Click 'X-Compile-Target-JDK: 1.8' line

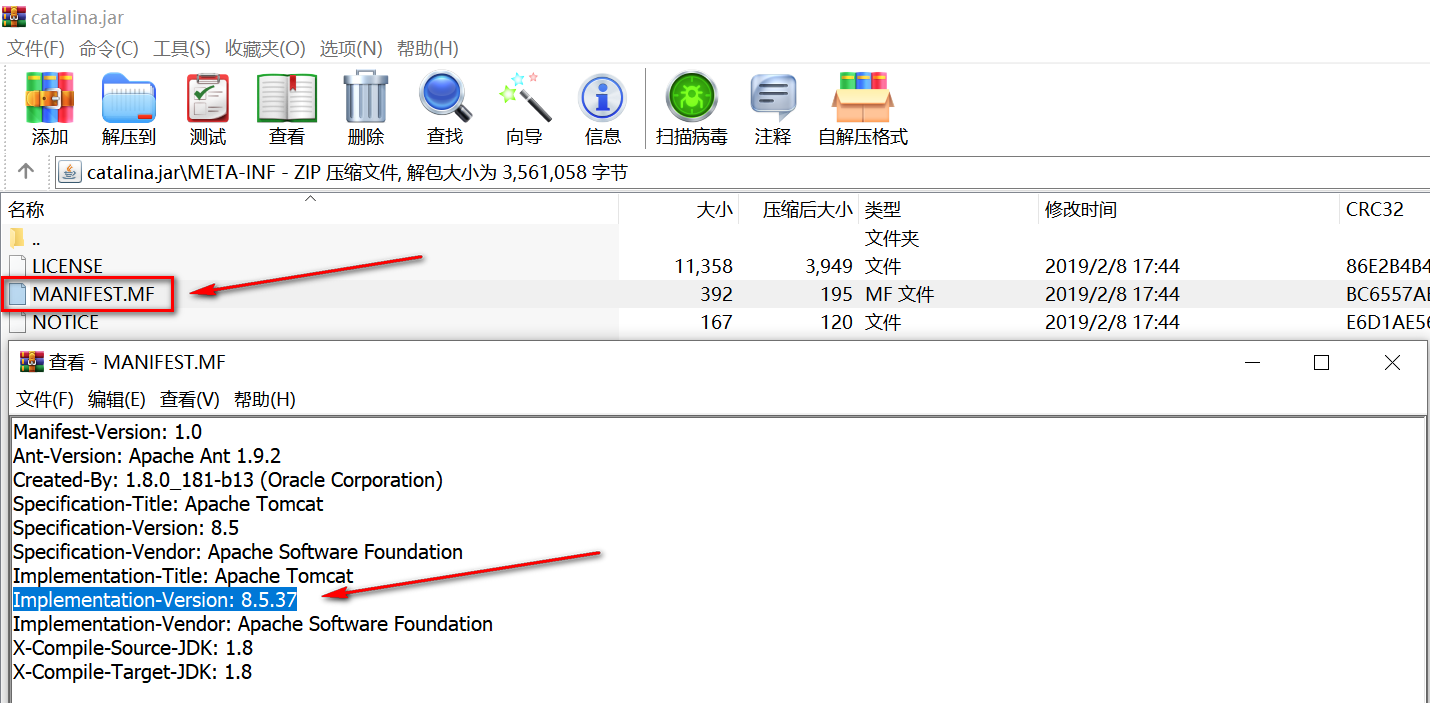(132, 672)
